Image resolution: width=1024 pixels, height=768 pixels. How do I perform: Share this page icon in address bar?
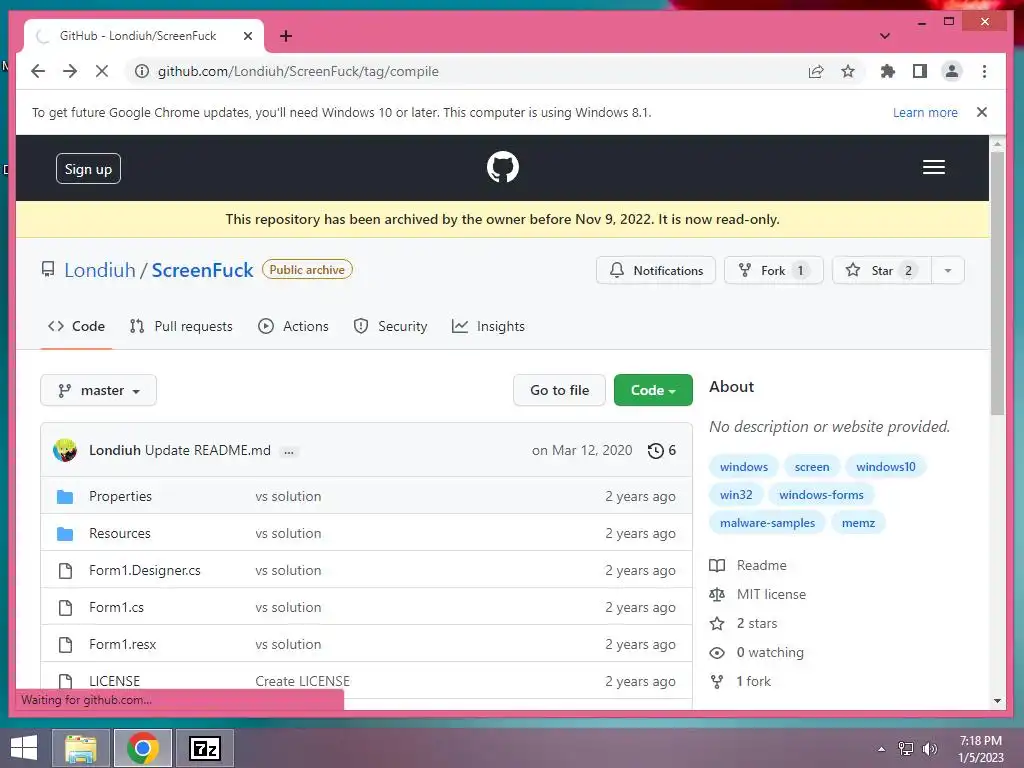coord(816,71)
